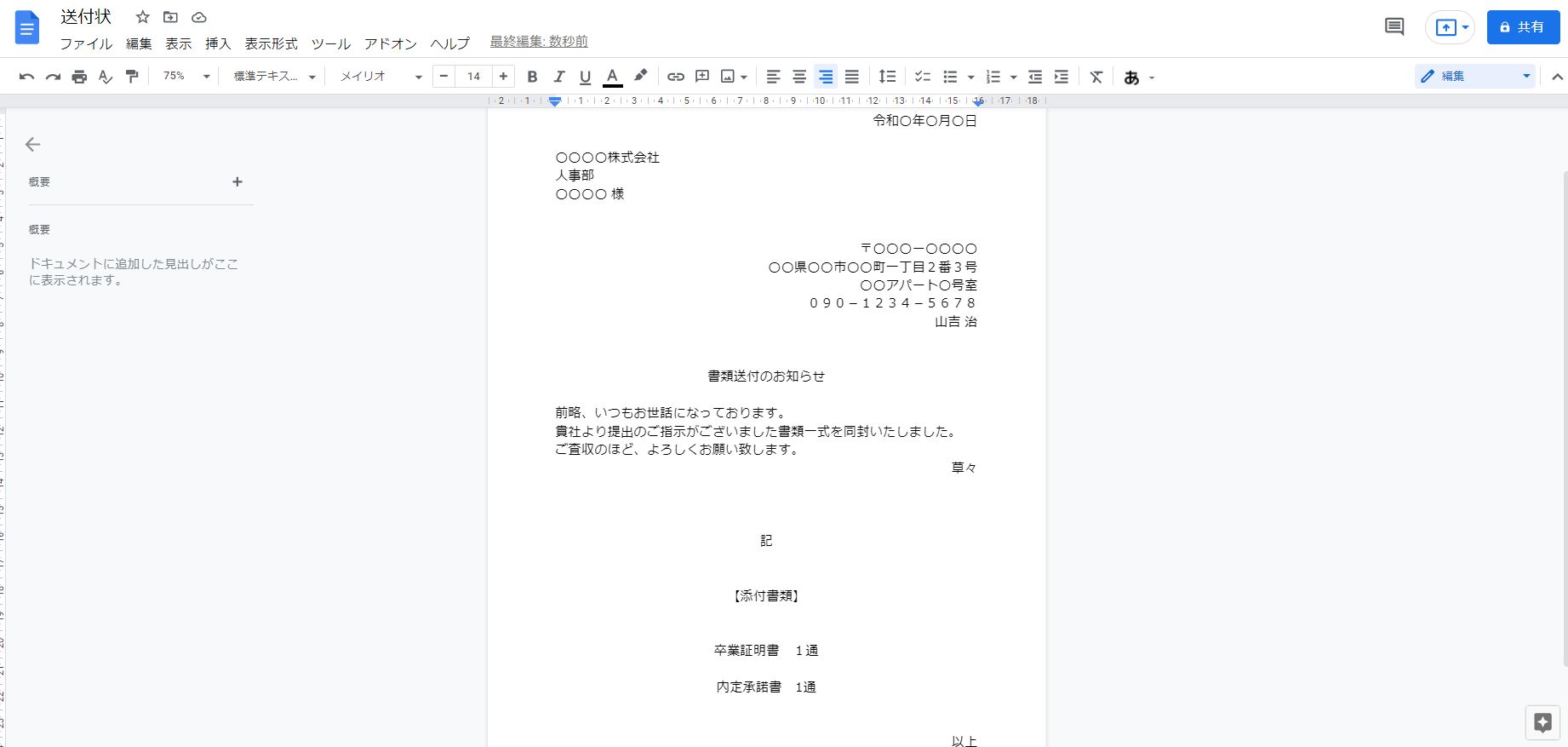Screen dimensions: 1568x747
Task: Open the text color picker
Action: pyautogui.click(x=612, y=77)
